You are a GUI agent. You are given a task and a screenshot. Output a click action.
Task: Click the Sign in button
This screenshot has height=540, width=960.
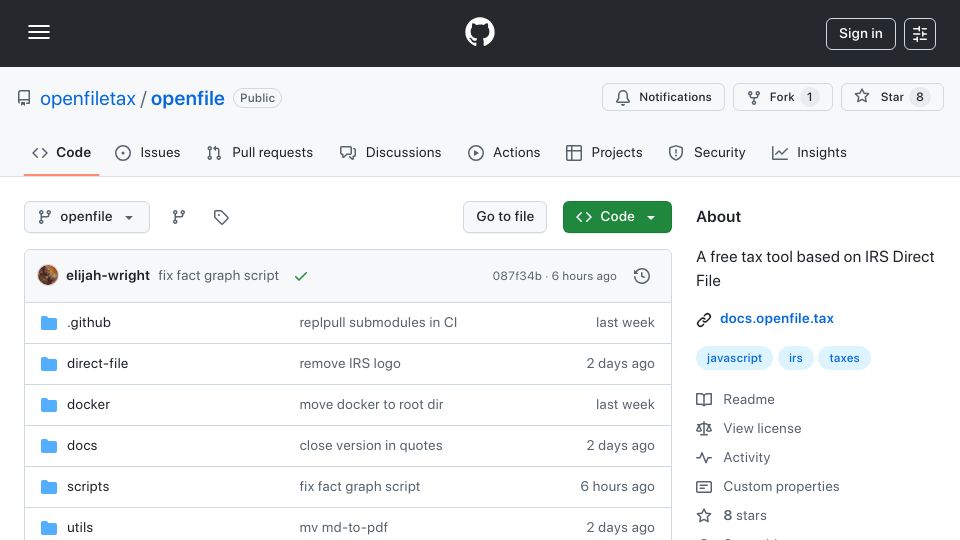point(860,34)
